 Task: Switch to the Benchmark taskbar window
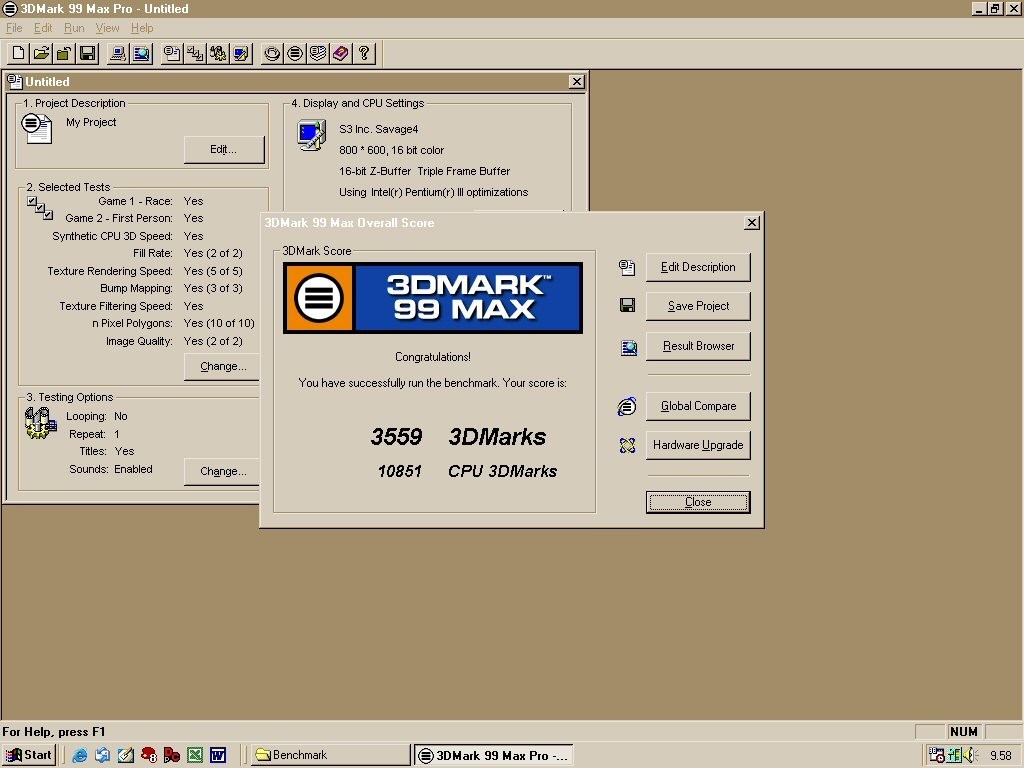[x=330, y=755]
